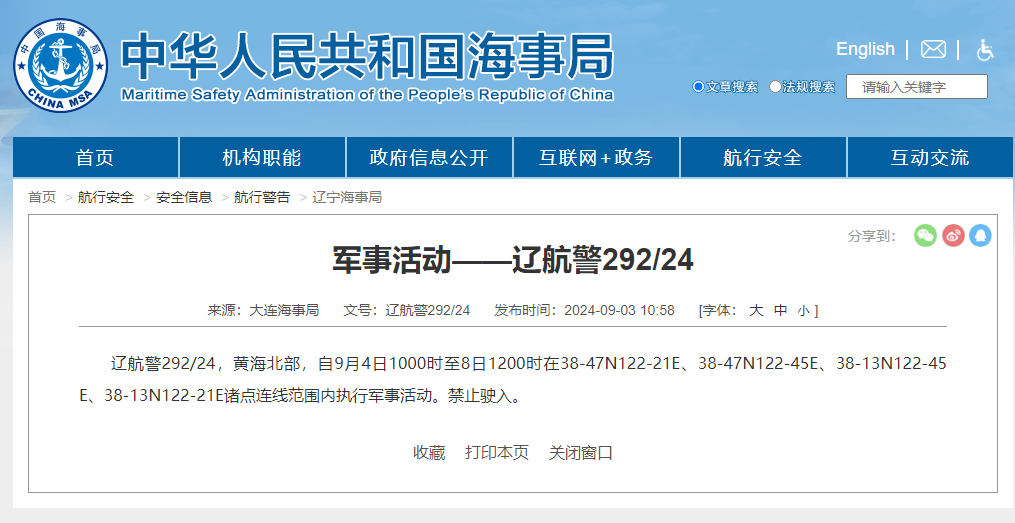Set font size to 中
The width and height of the screenshot is (1015, 523).
coord(781,311)
